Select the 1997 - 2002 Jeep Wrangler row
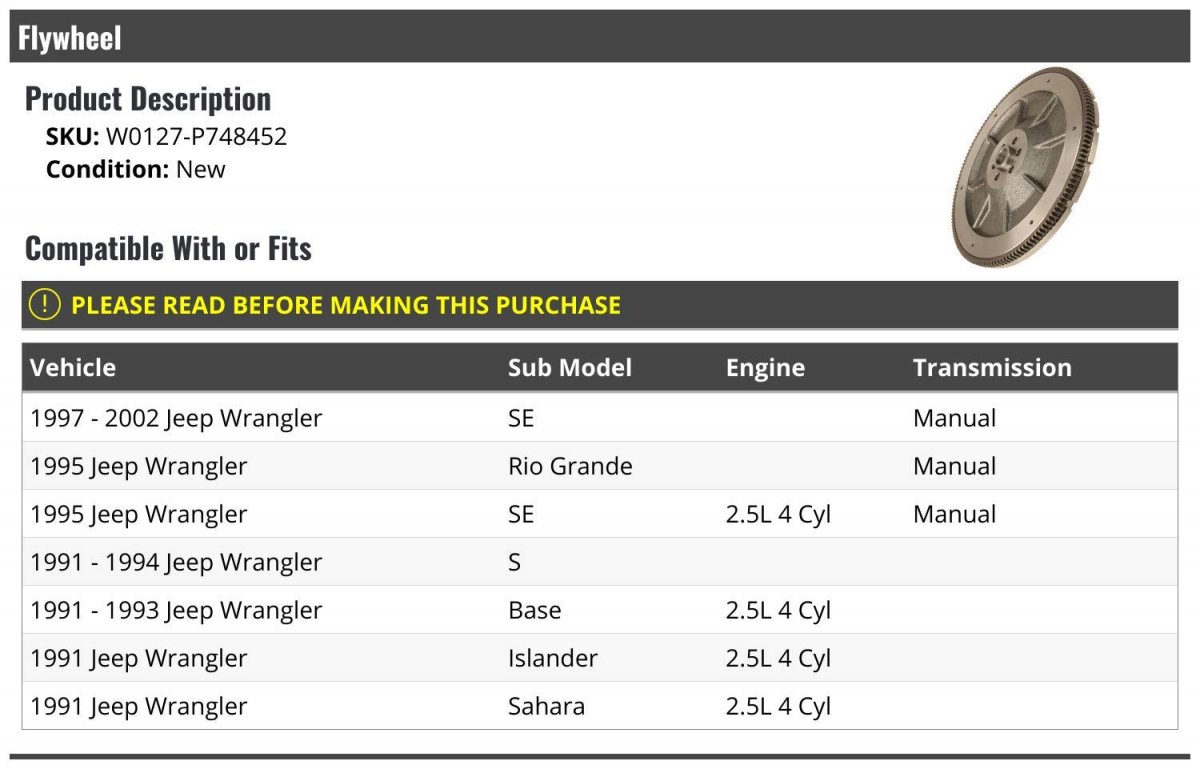1200x769 pixels. coord(176,418)
